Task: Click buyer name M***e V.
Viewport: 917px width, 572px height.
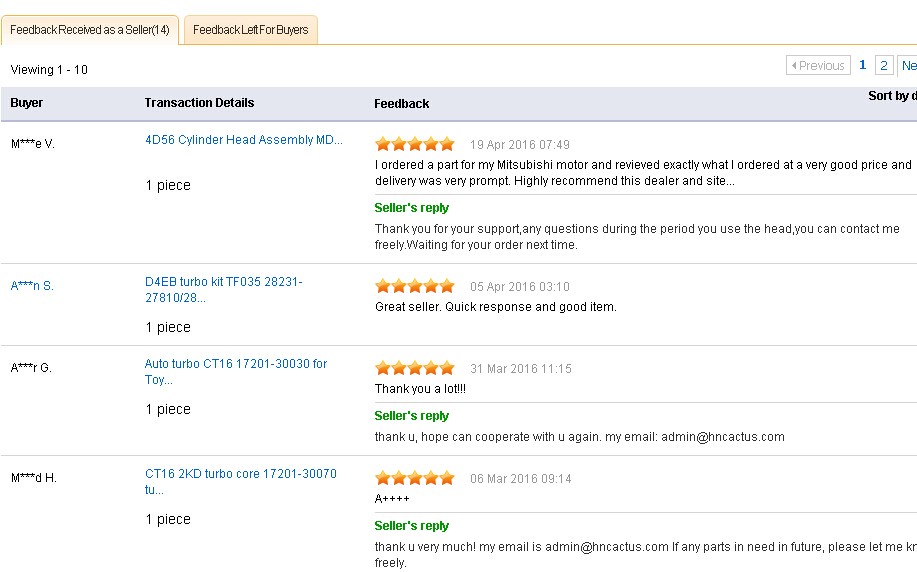Action: pyautogui.click(x=32, y=144)
